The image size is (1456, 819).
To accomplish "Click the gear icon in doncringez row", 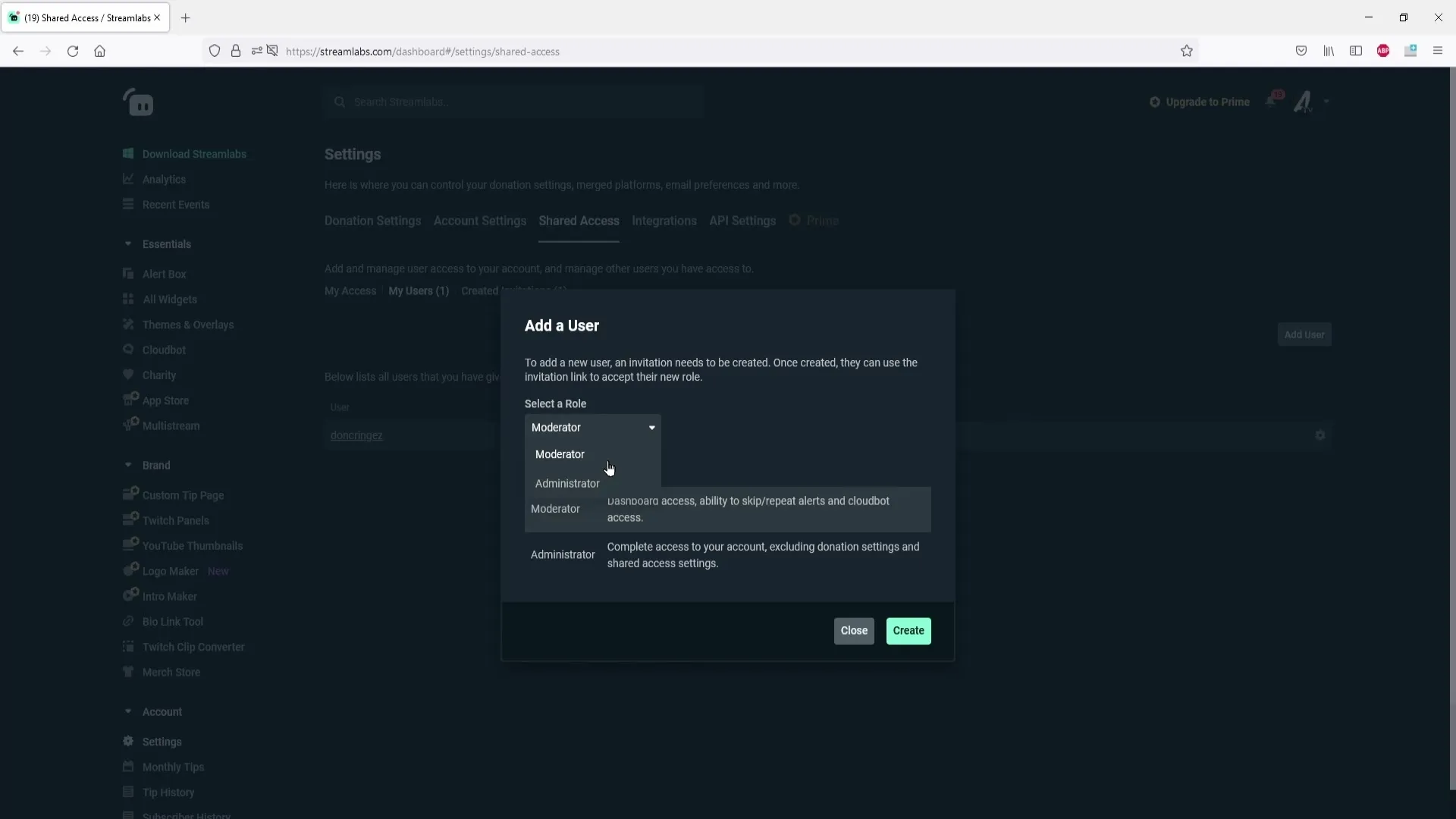I will (x=1320, y=435).
